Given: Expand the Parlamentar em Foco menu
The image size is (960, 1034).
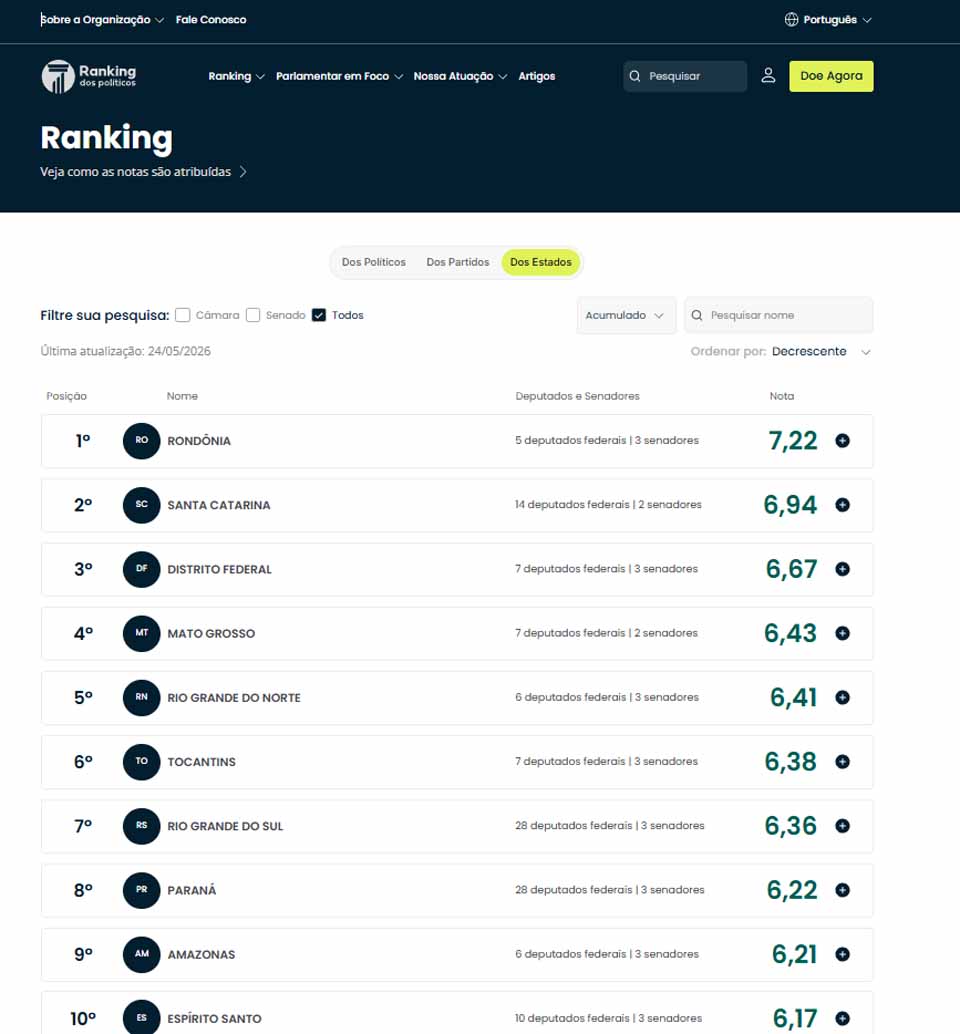Looking at the screenshot, I should [339, 76].
